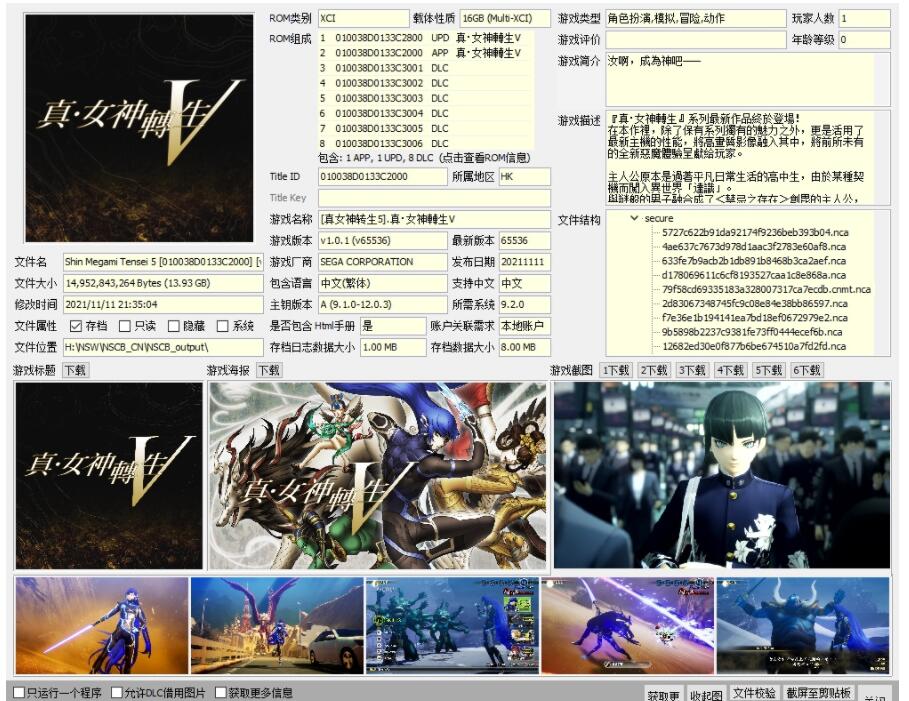Toggle the 存档 file attribute checkbox
This screenshot has height=701, width=909.
[x=75, y=326]
